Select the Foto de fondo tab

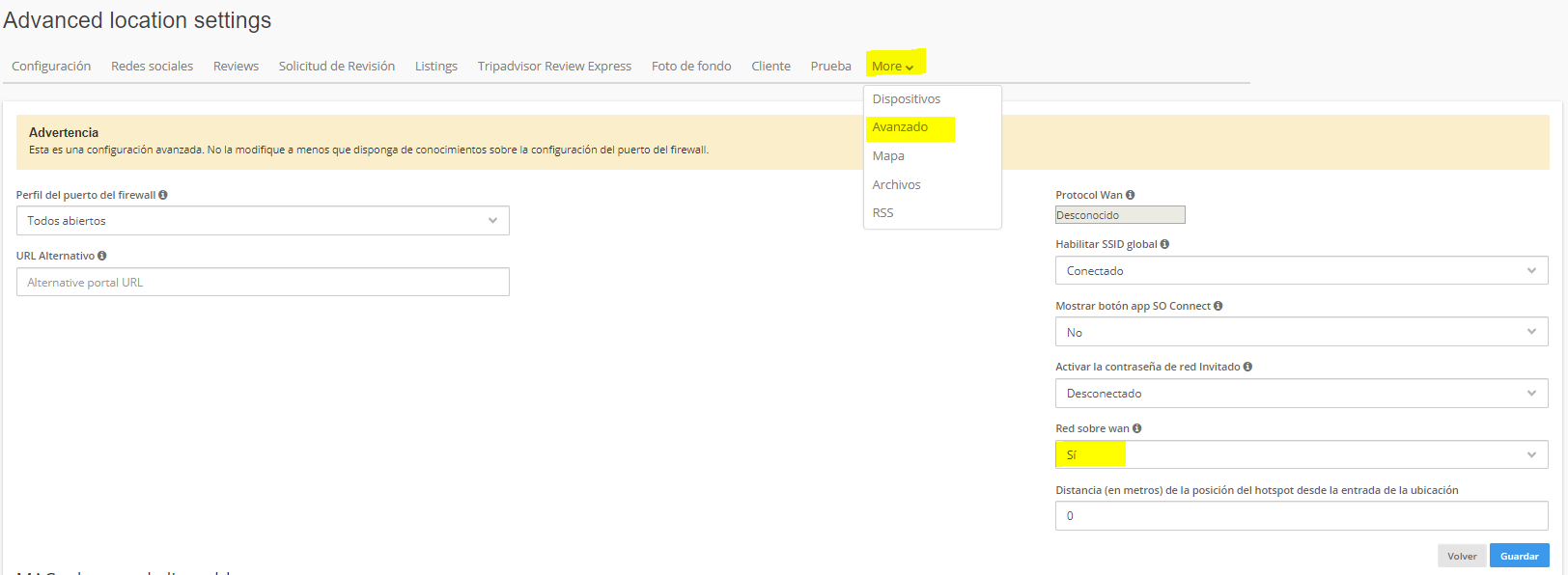tap(691, 66)
